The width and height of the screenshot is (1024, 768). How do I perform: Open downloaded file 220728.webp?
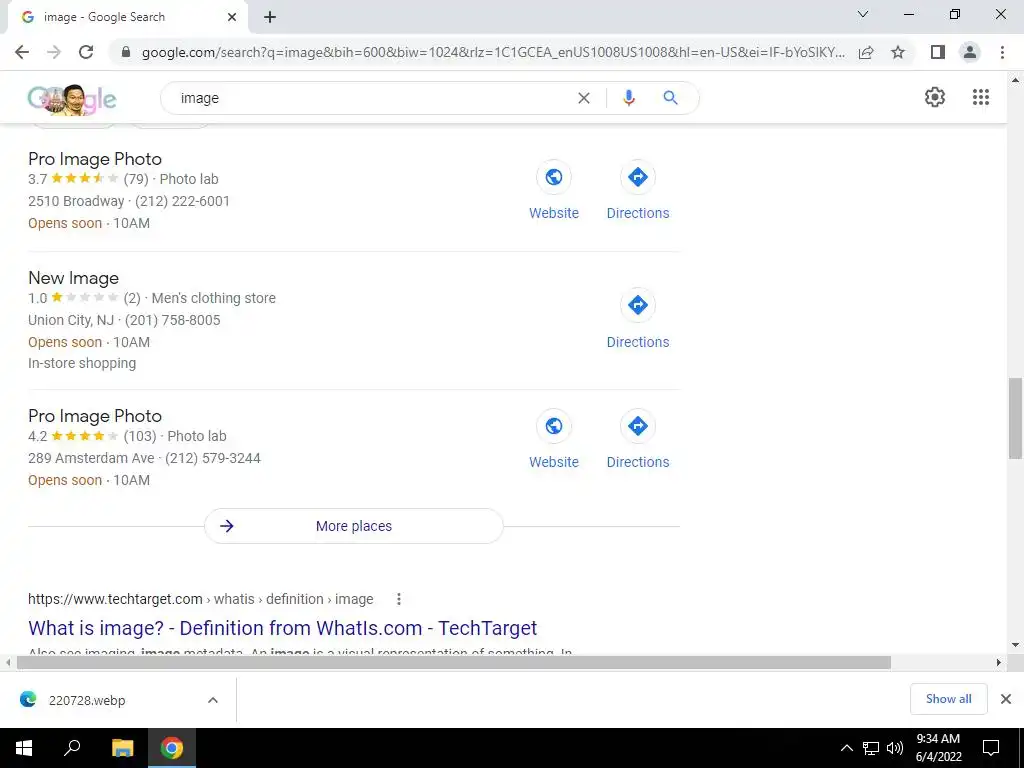click(x=87, y=700)
